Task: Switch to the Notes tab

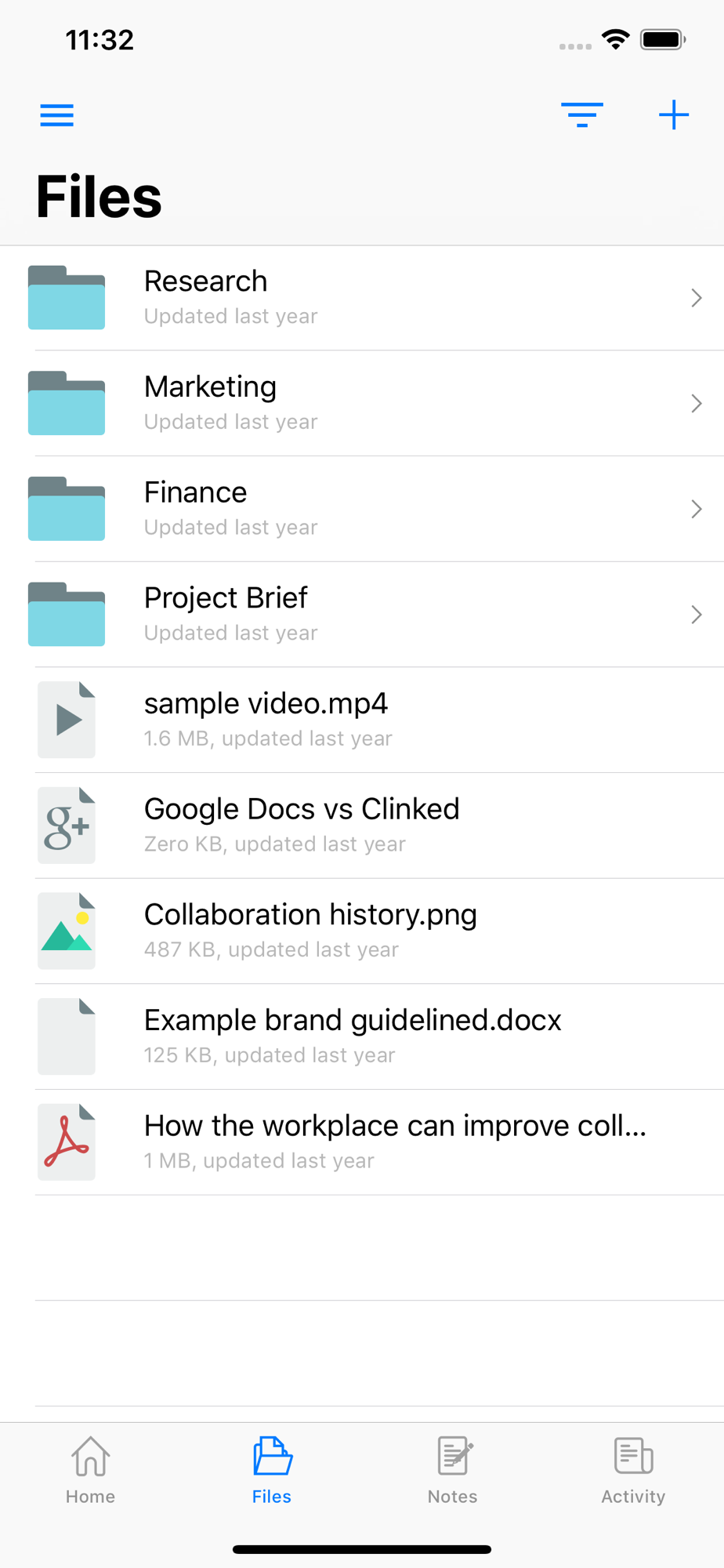Action: [453, 1471]
